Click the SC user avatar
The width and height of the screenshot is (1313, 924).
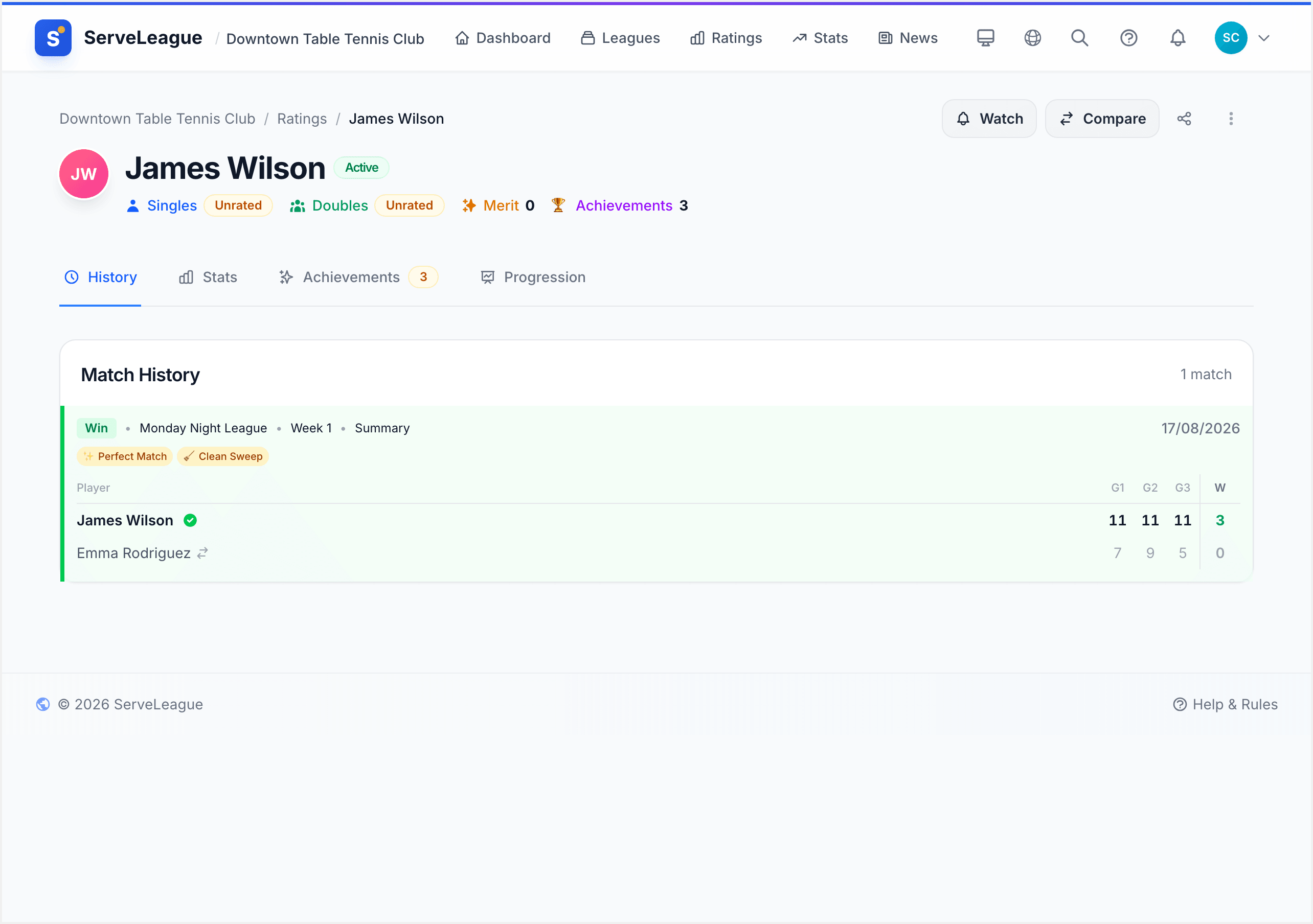1230,38
